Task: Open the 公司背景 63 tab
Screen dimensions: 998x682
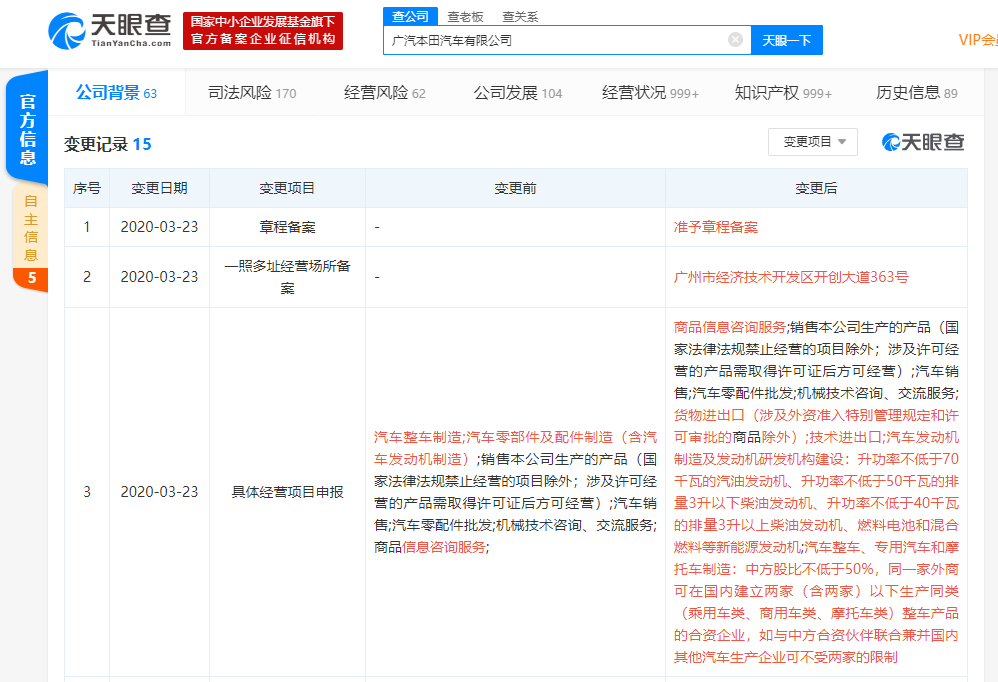Action: 116,93
